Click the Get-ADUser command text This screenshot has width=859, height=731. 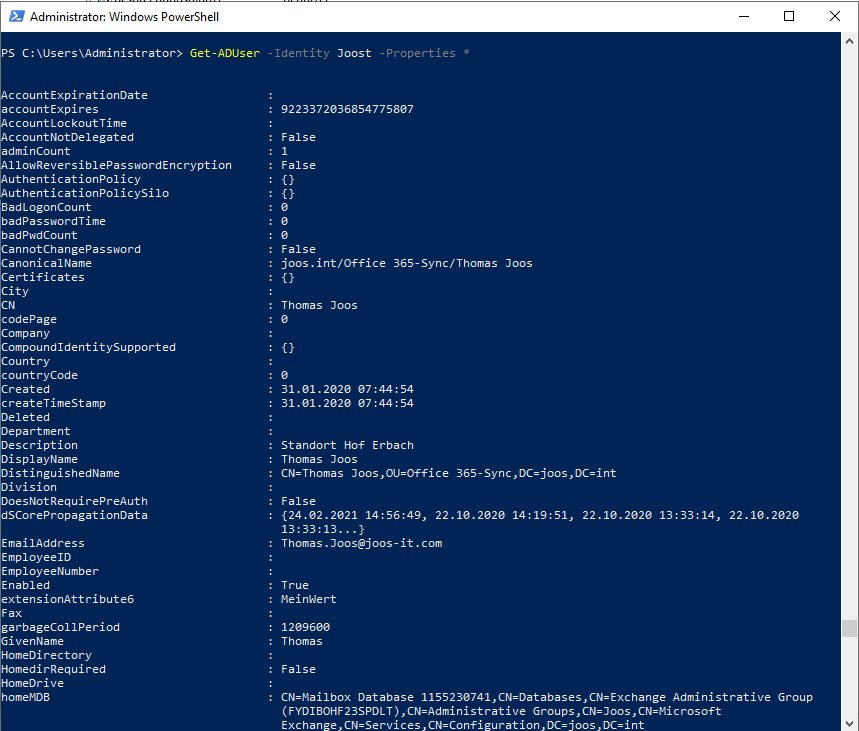point(225,53)
